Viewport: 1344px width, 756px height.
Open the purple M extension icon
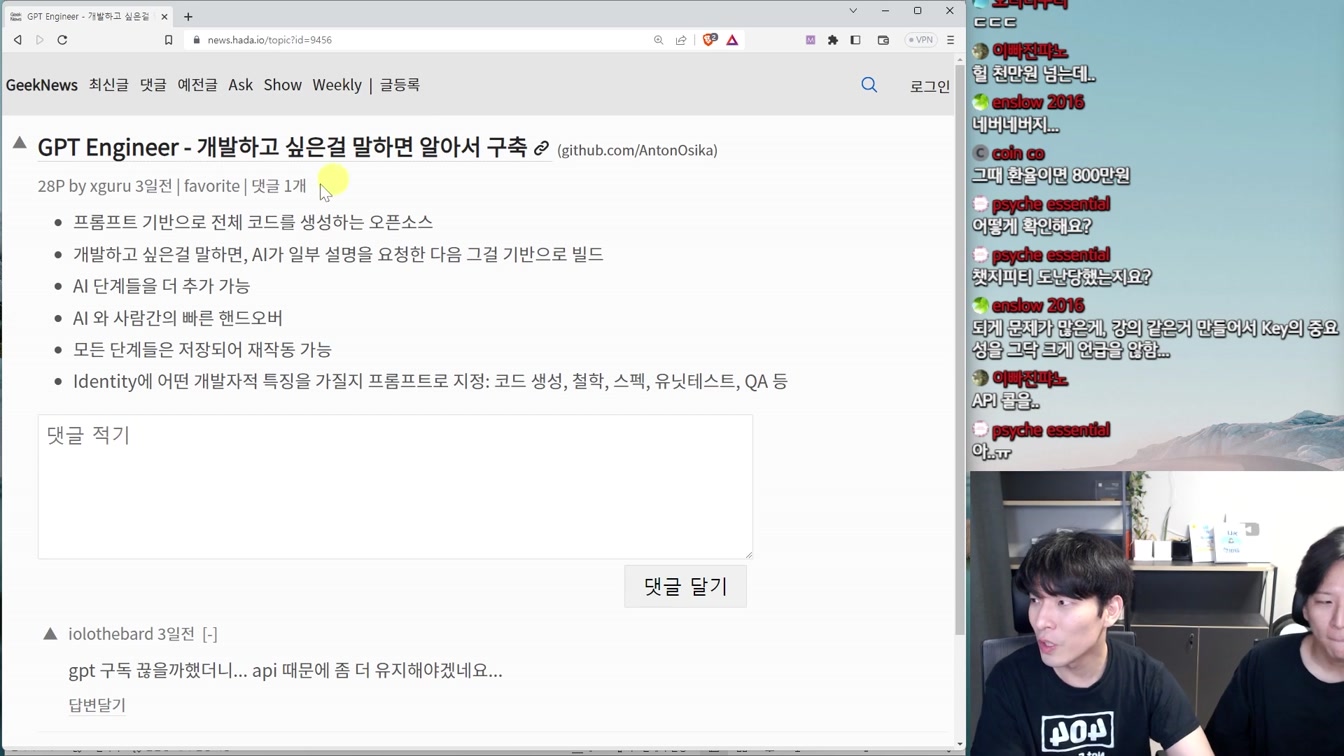tap(810, 40)
